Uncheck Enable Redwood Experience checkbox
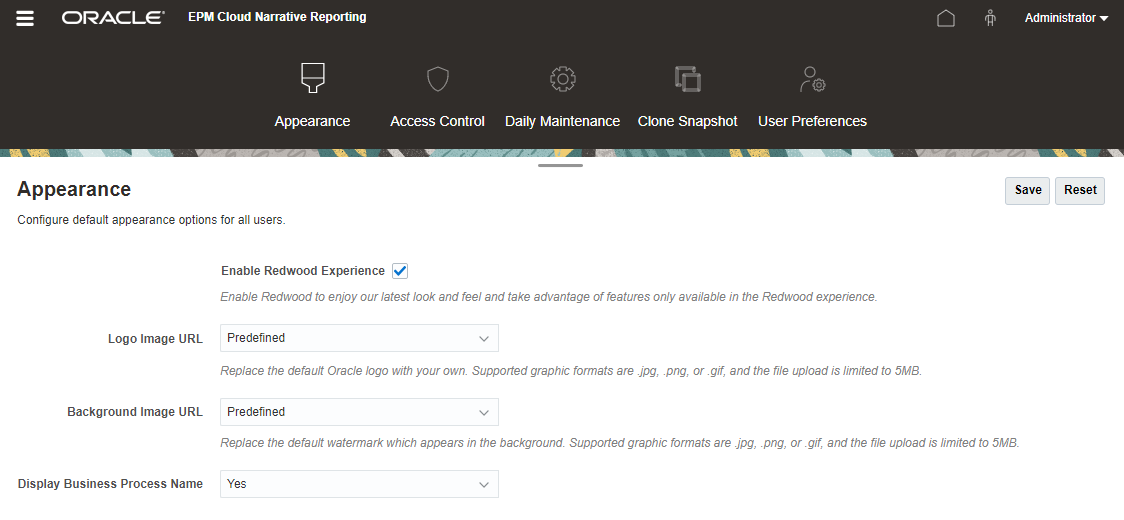 [x=400, y=271]
